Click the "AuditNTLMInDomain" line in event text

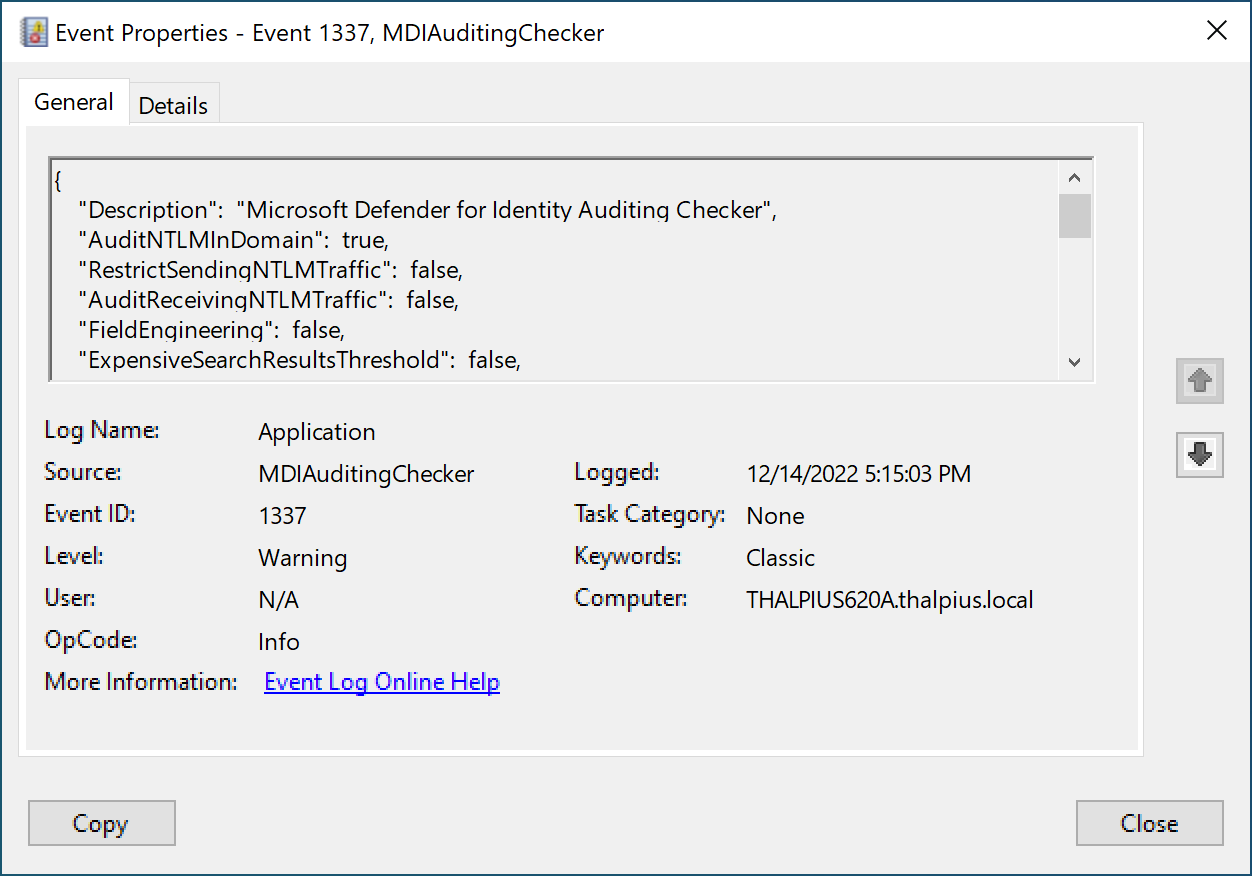(232, 240)
